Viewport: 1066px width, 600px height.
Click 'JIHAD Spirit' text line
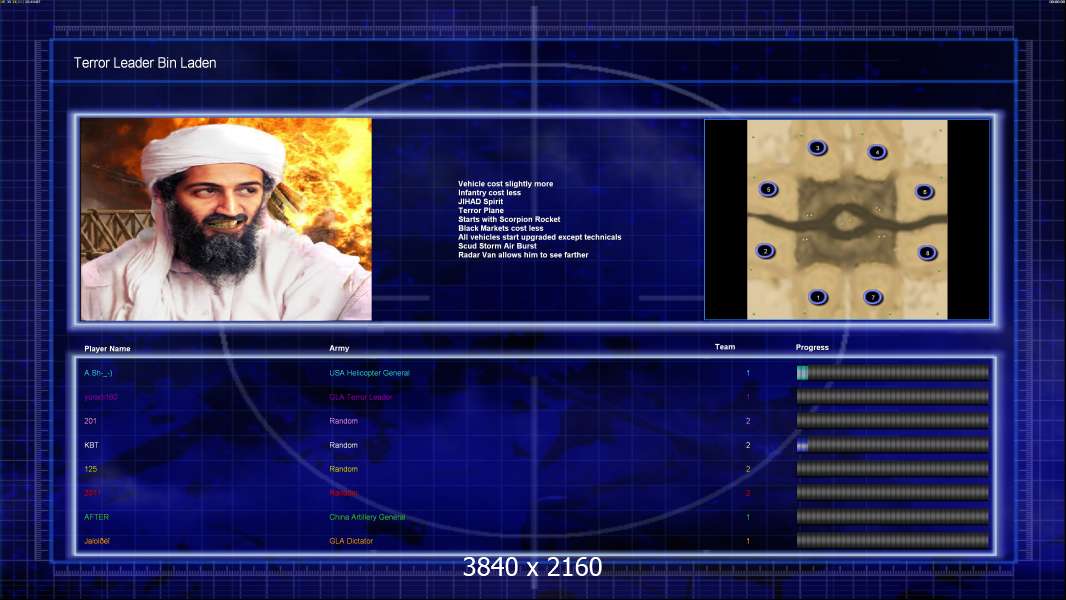tap(480, 201)
